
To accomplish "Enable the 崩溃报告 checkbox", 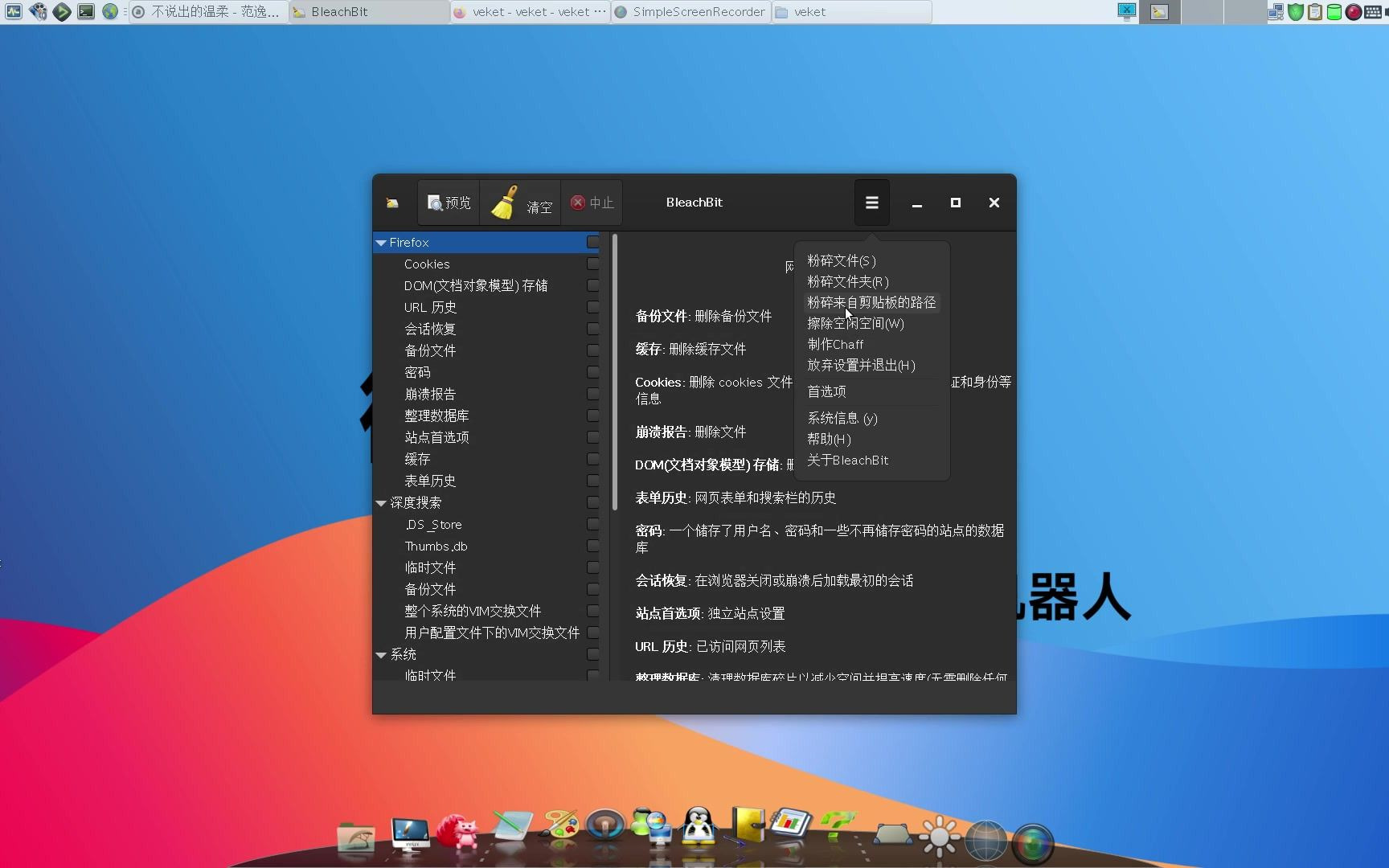I will coord(593,394).
